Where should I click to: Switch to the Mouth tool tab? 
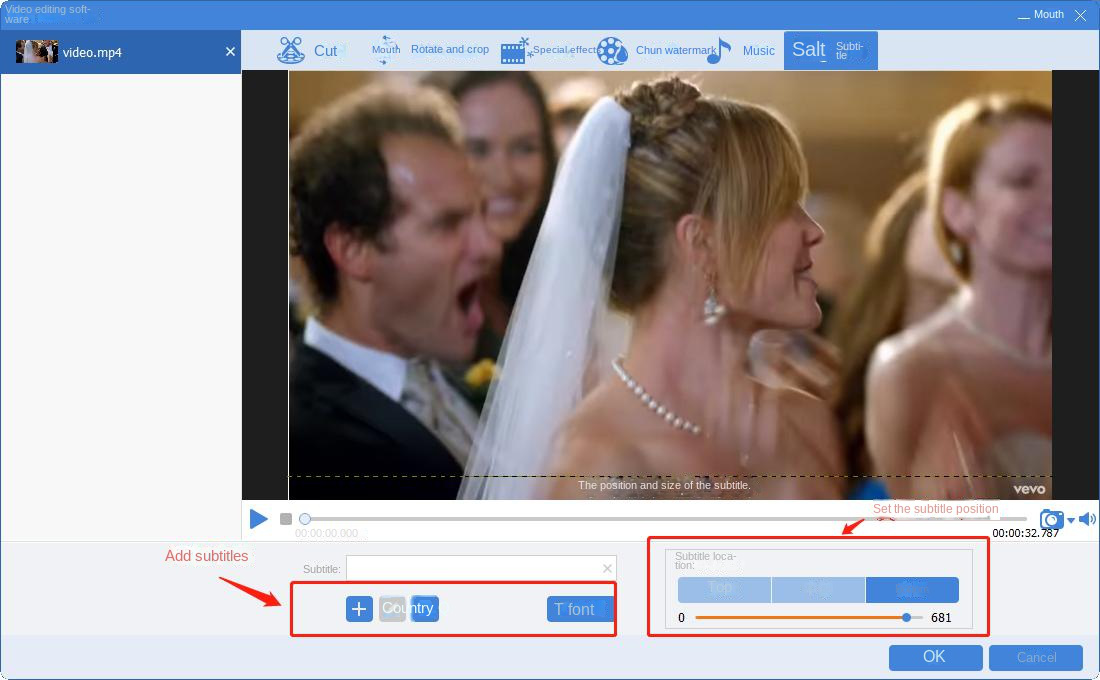point(385,48)
